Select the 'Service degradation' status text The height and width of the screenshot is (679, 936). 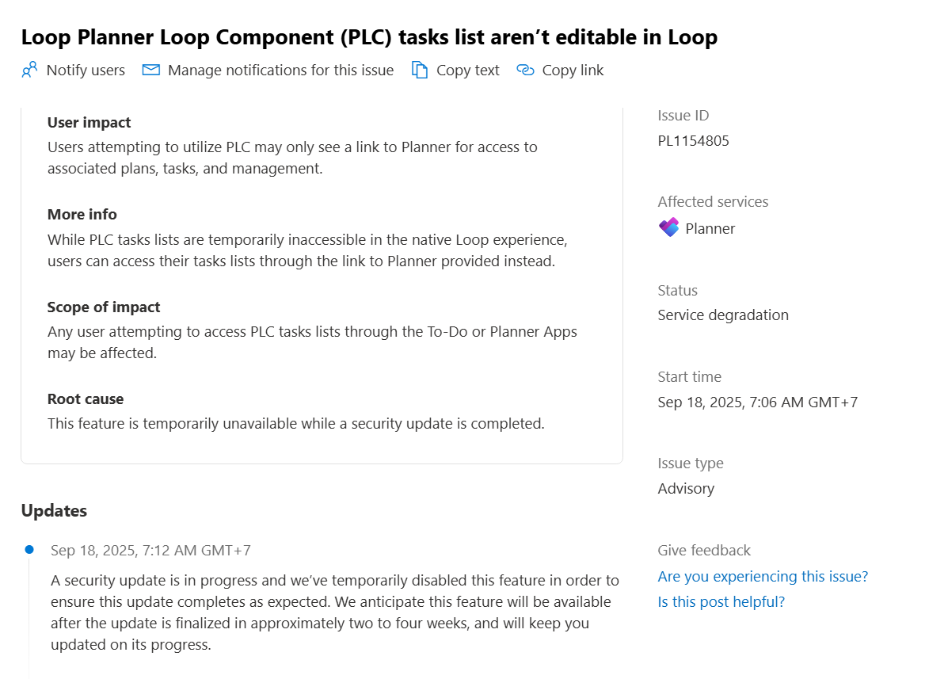tap(723, 315)
